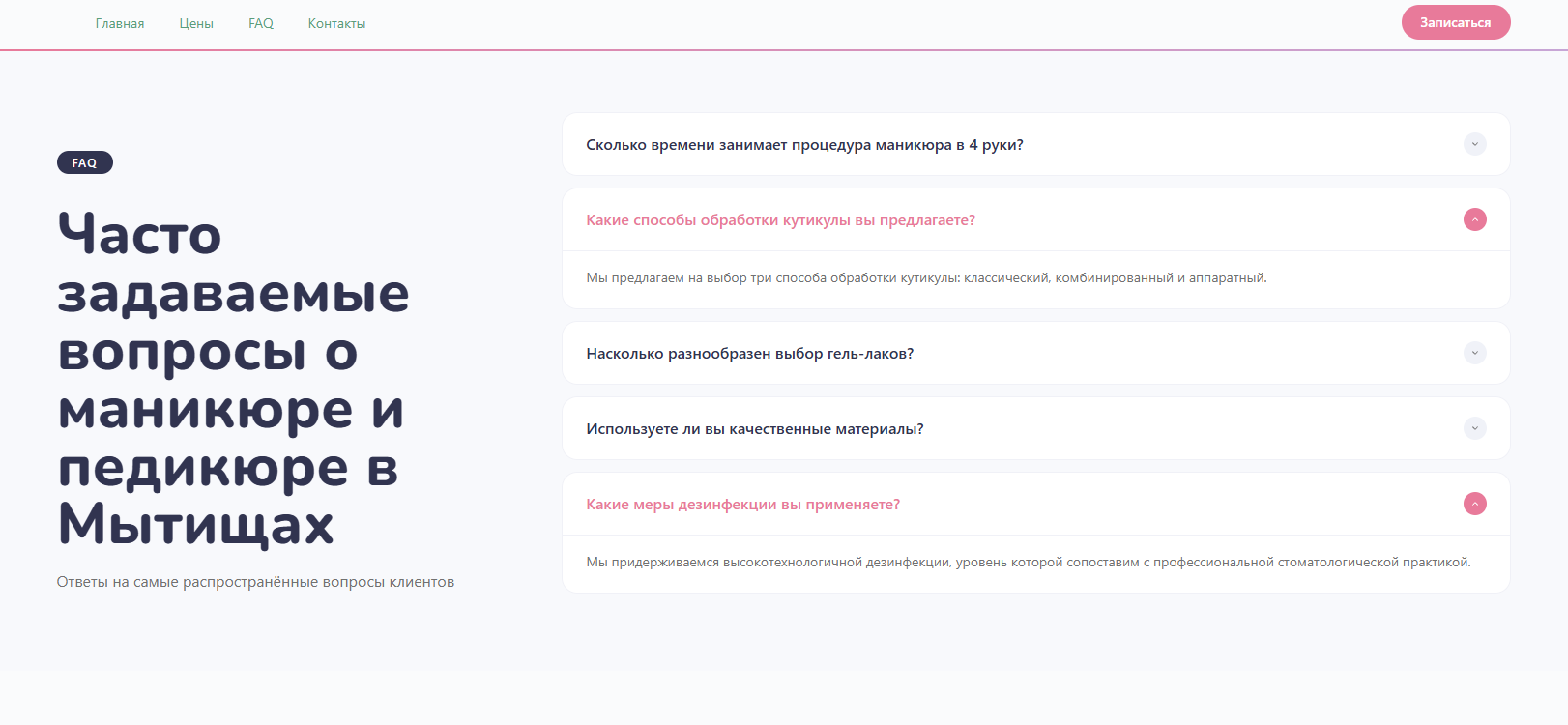Select FAQ in the top navigation
The width and height of the screenshot is (1568, 725).
(261, 23)
